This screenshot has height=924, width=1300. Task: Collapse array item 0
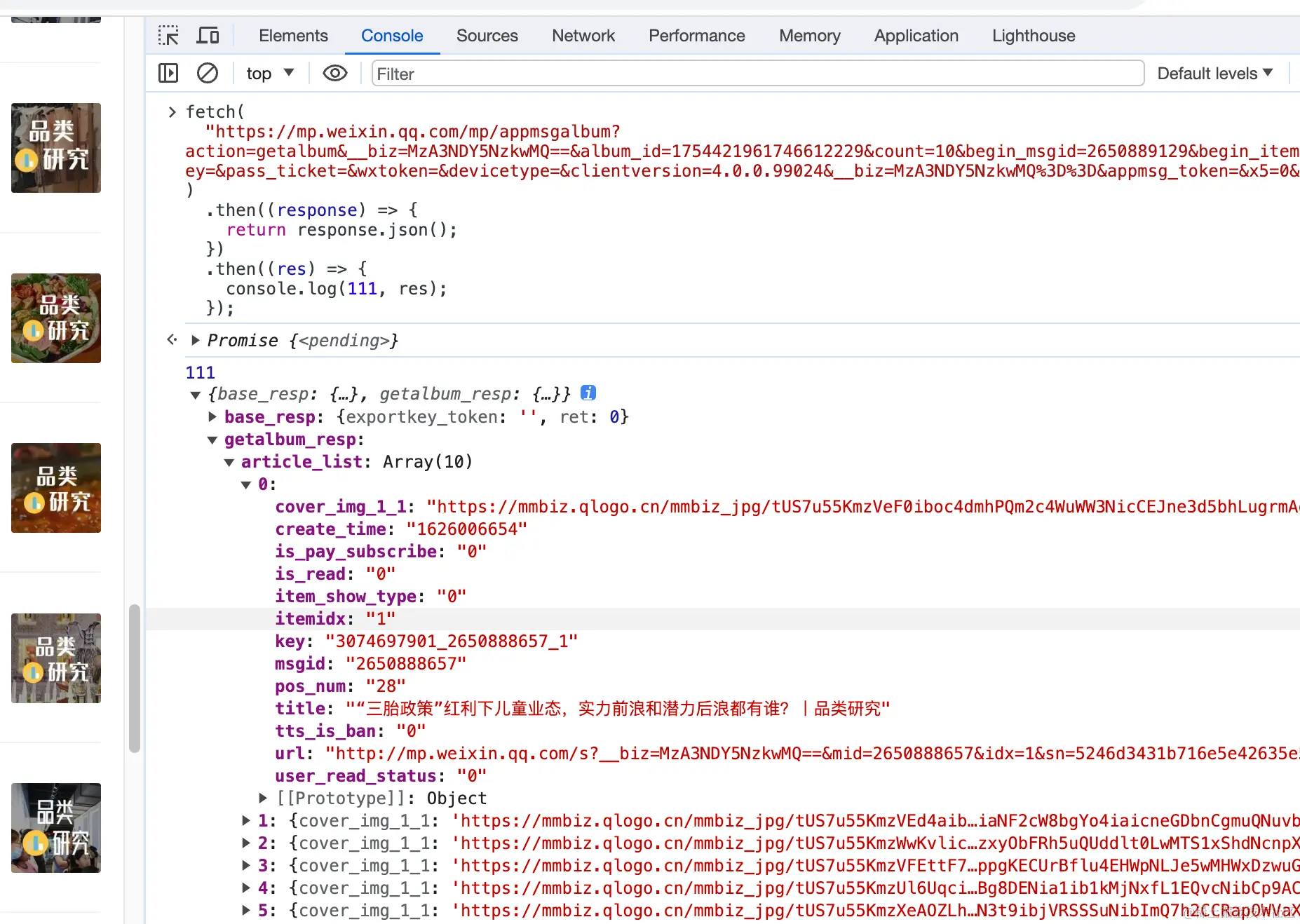pyautogui.click(x=246, y=485)
